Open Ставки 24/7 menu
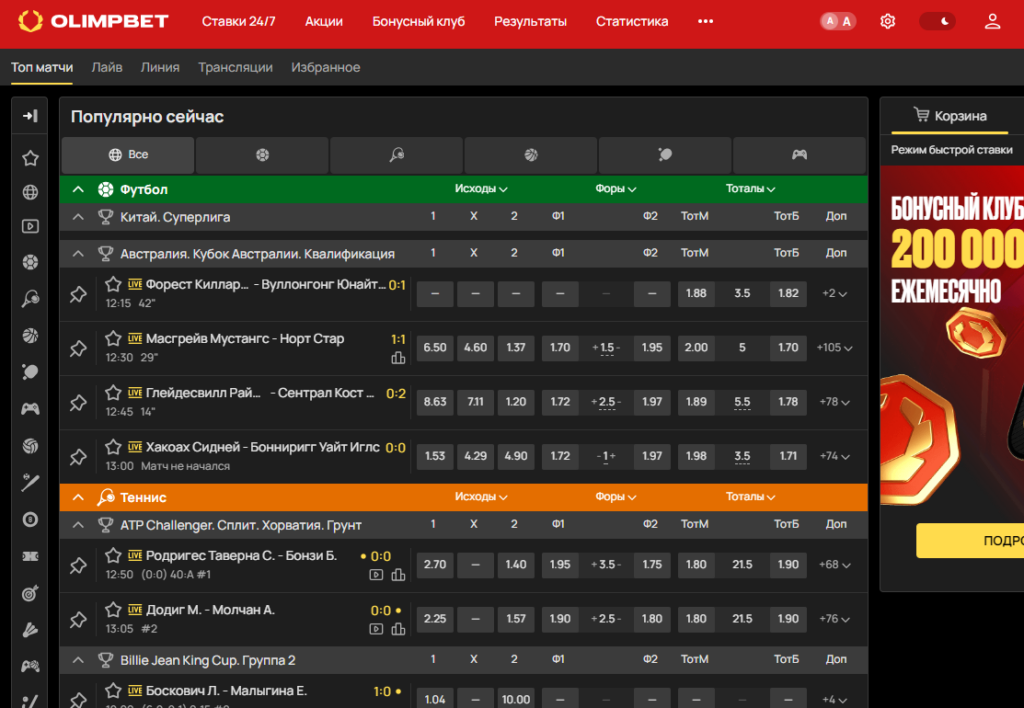1024x708 pixels. click(238, 22)
